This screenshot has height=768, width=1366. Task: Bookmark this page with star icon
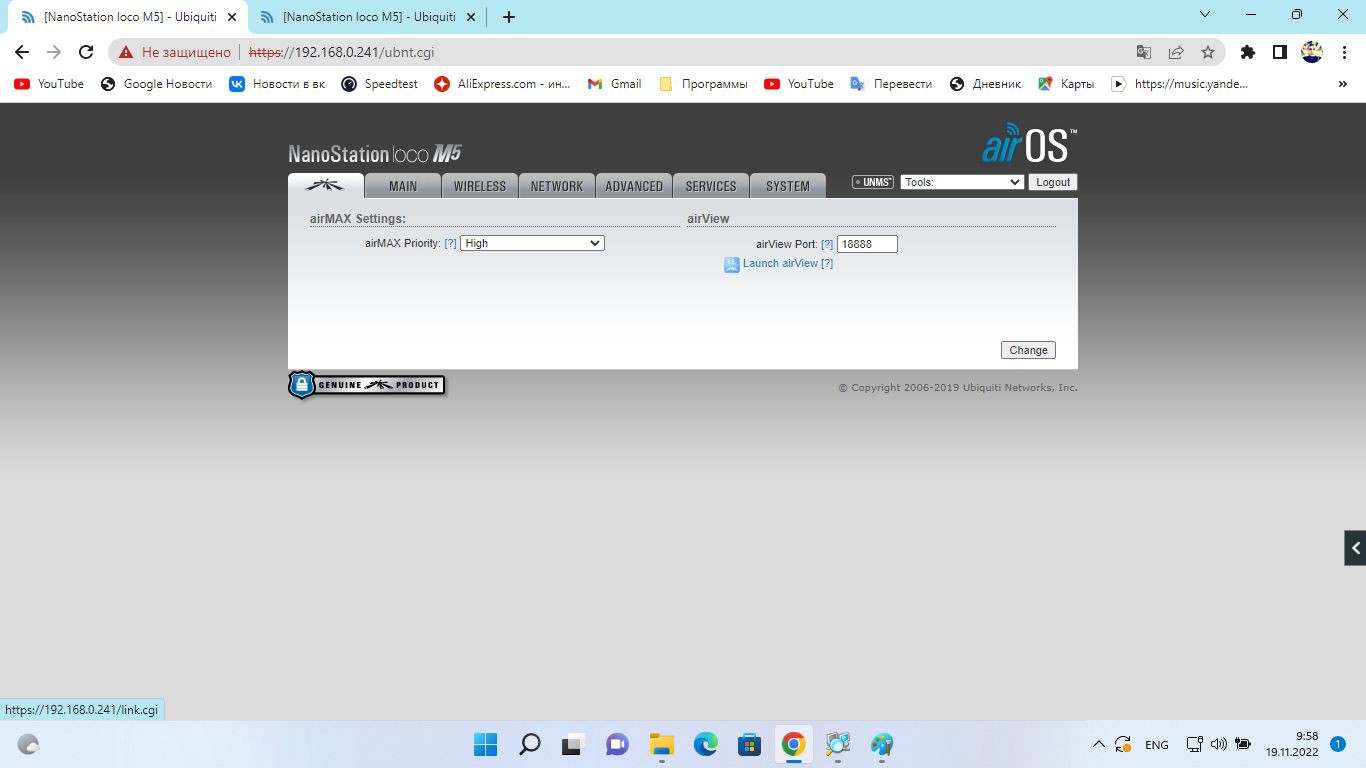(1208, 52)
